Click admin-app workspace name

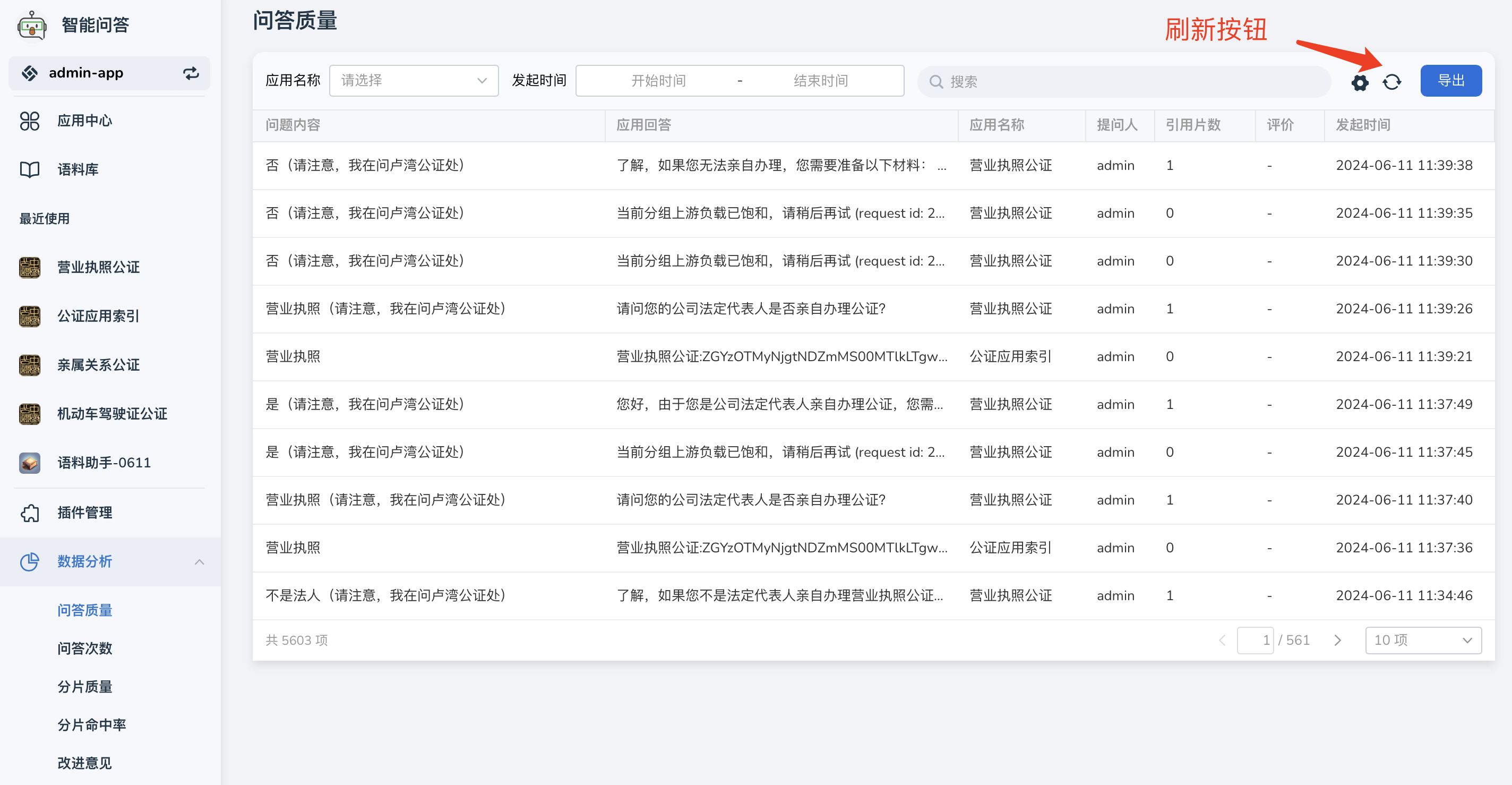[85, 73]
